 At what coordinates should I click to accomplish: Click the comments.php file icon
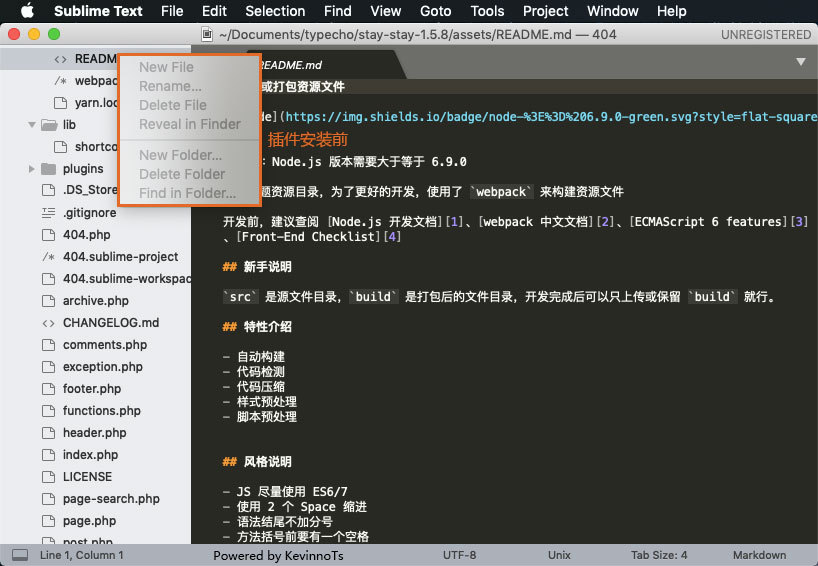coord(49,345)
